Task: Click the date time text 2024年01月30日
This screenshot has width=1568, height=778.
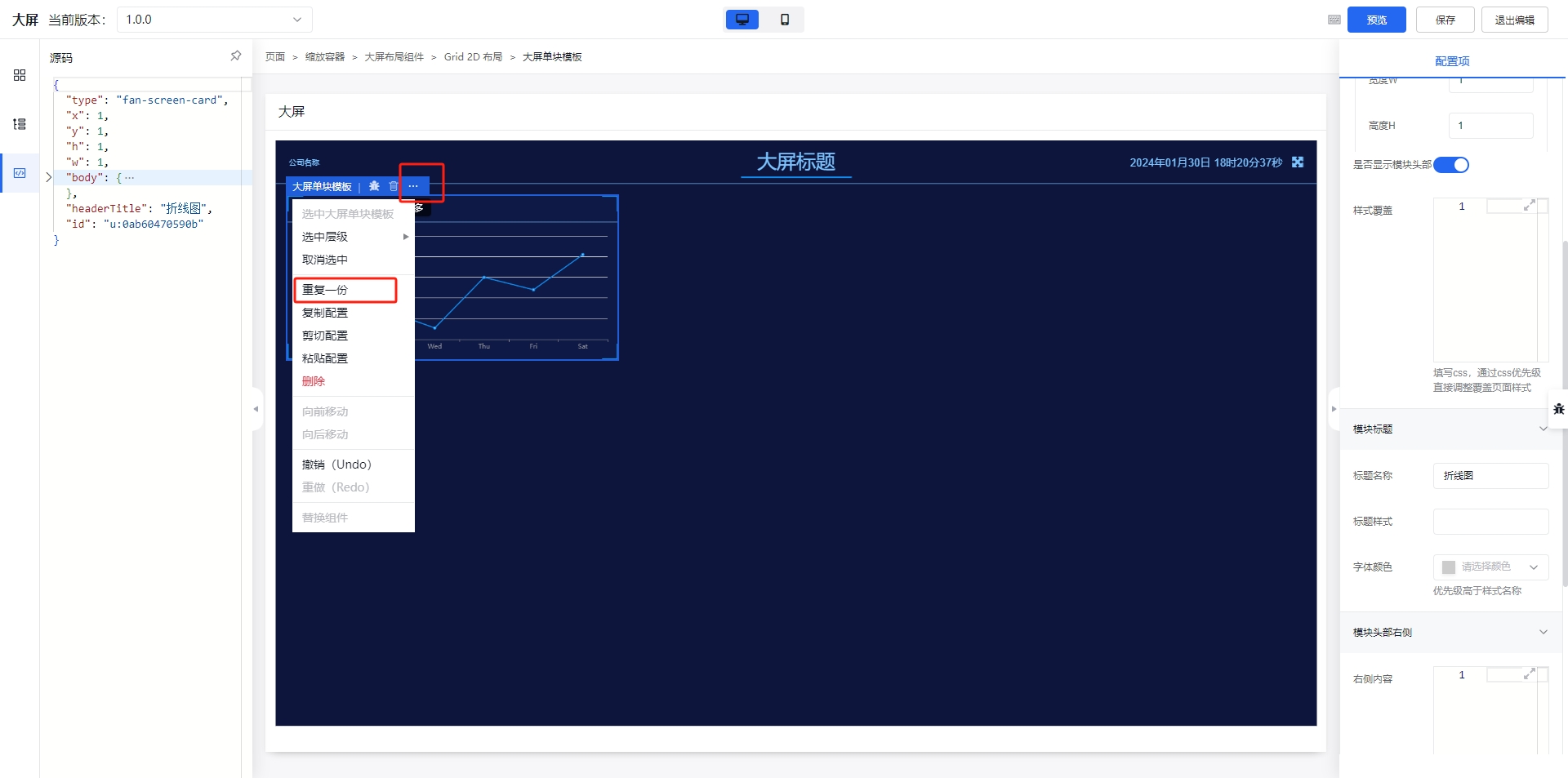Action: pos(1206,162)
